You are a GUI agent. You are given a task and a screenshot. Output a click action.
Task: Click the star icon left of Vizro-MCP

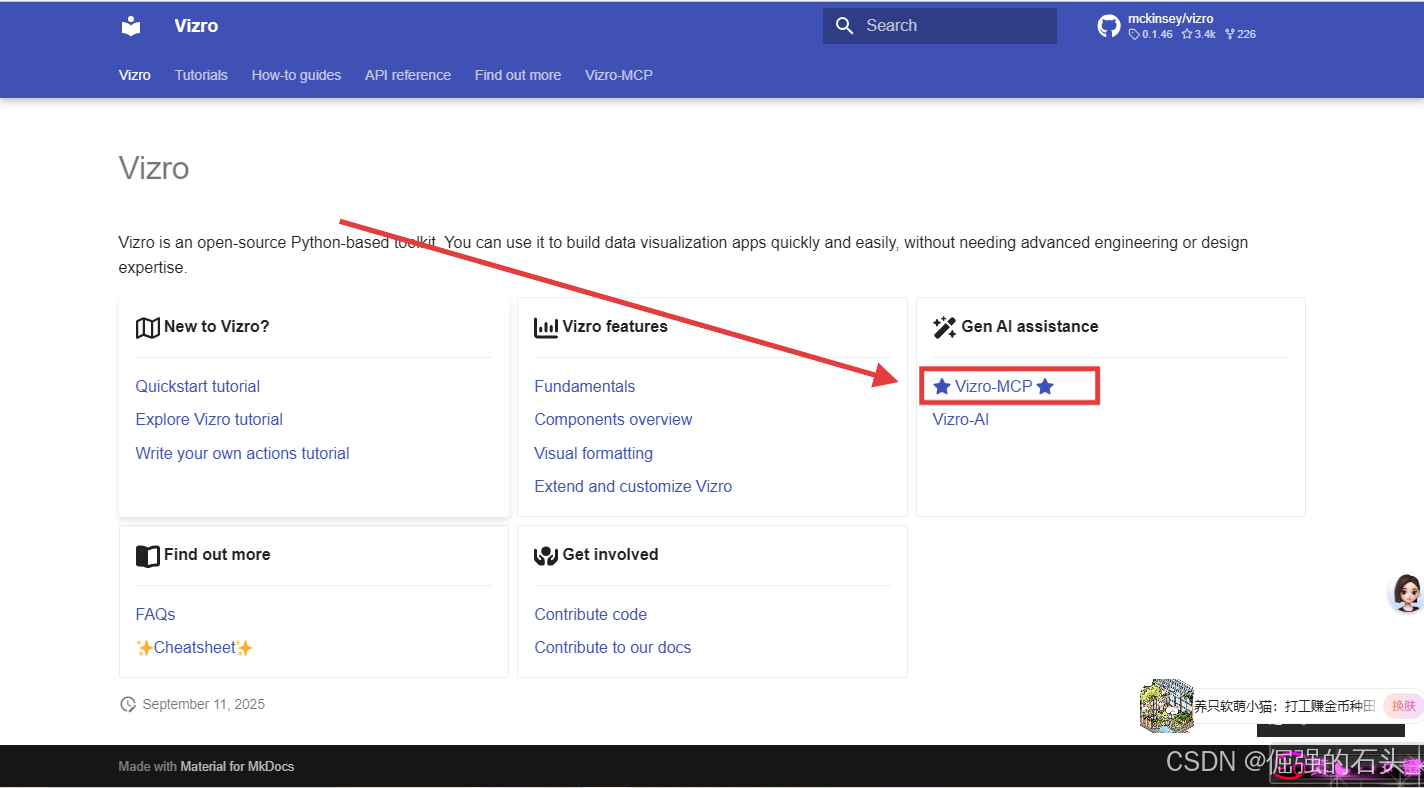click(942, 386)
